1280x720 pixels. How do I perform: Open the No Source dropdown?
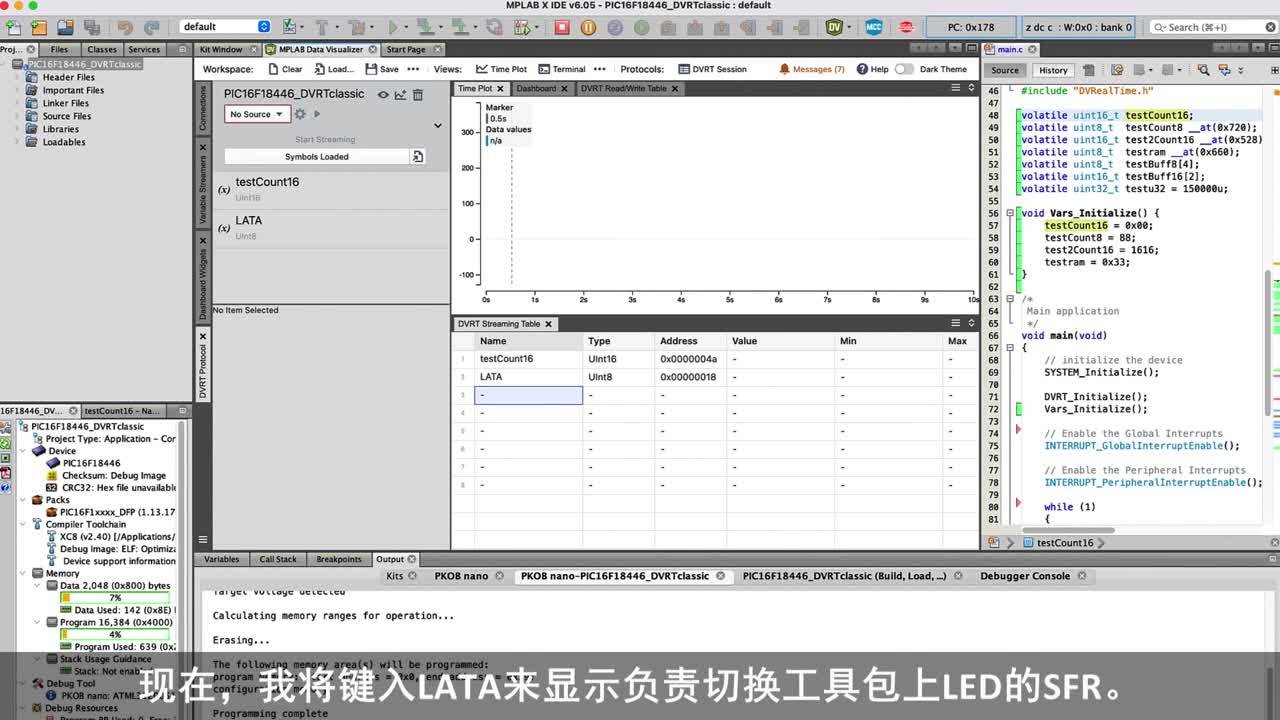pos(256,113)
